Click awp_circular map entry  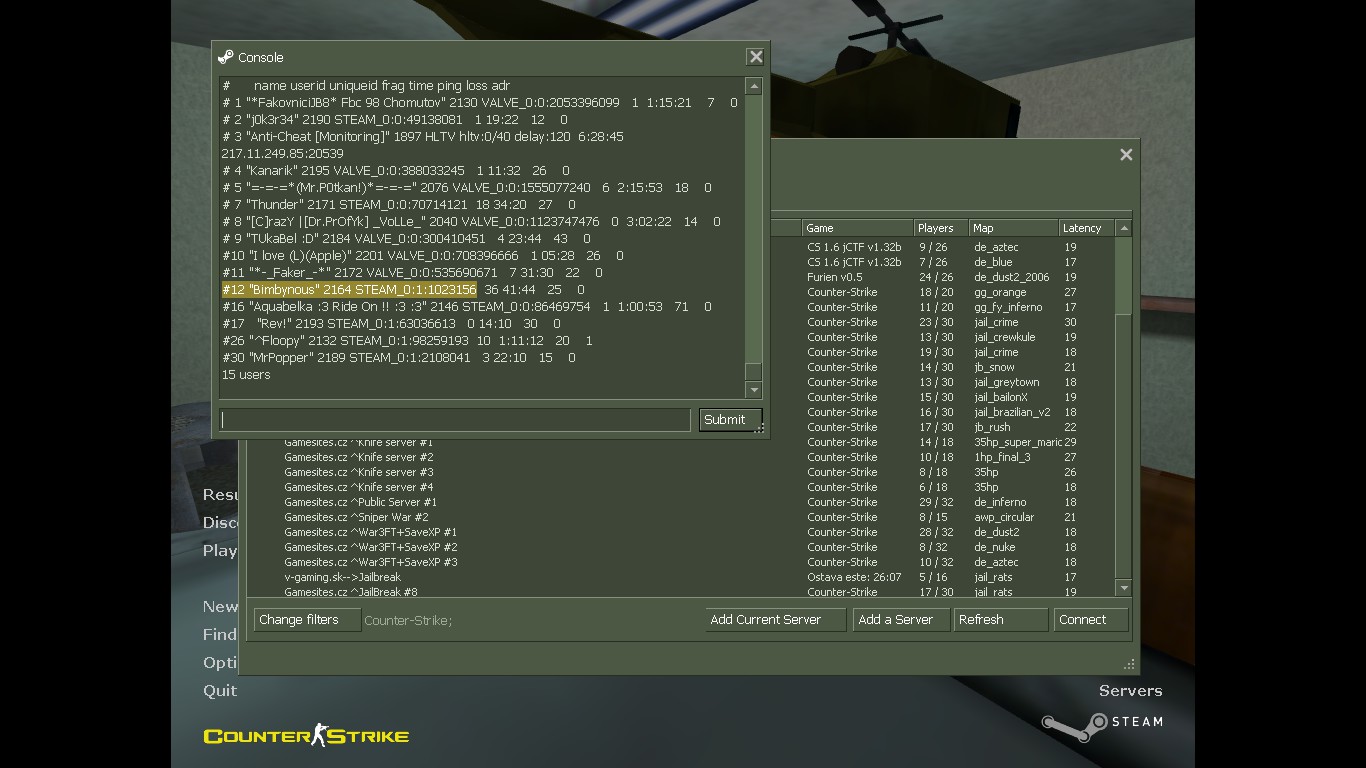tap(1004, 517)
